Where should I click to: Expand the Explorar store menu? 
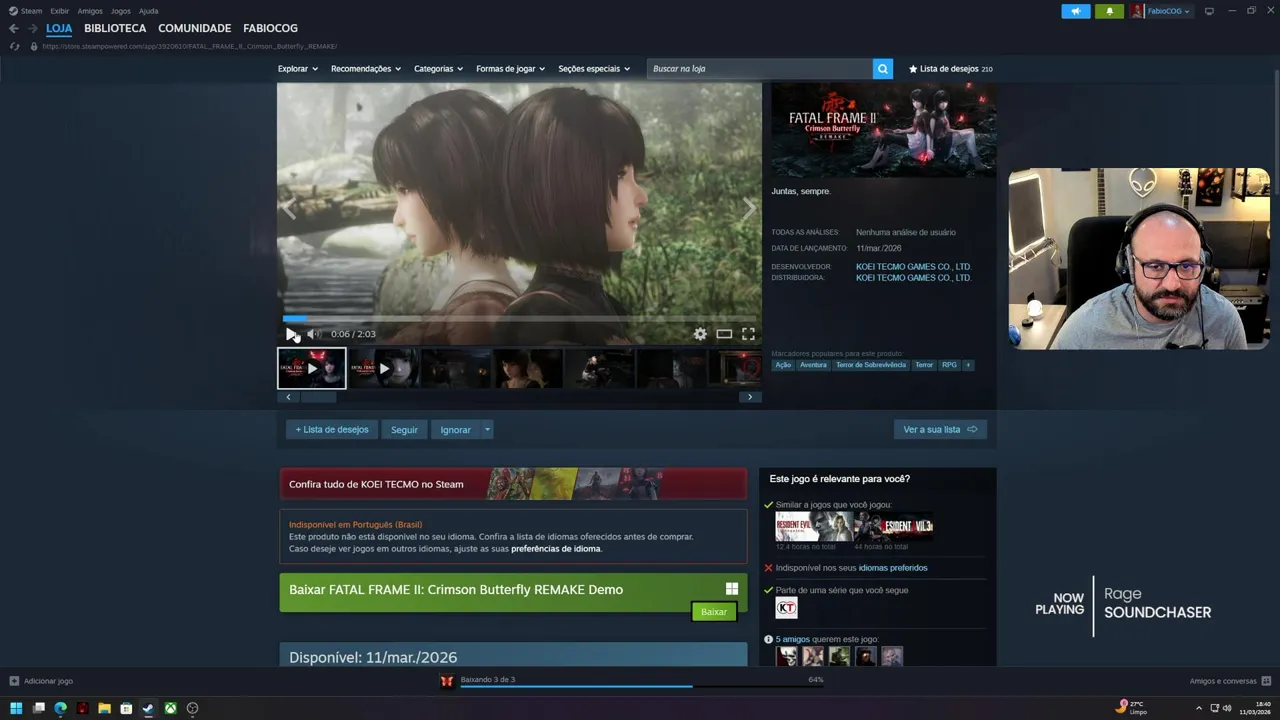(298, 69)
